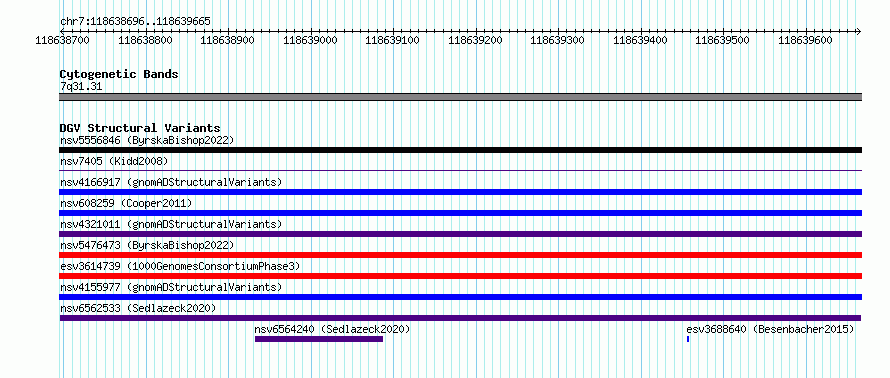The image size is (890, 378).
Task: Click ruler tick label 118638900
Action: click(227, 40)
